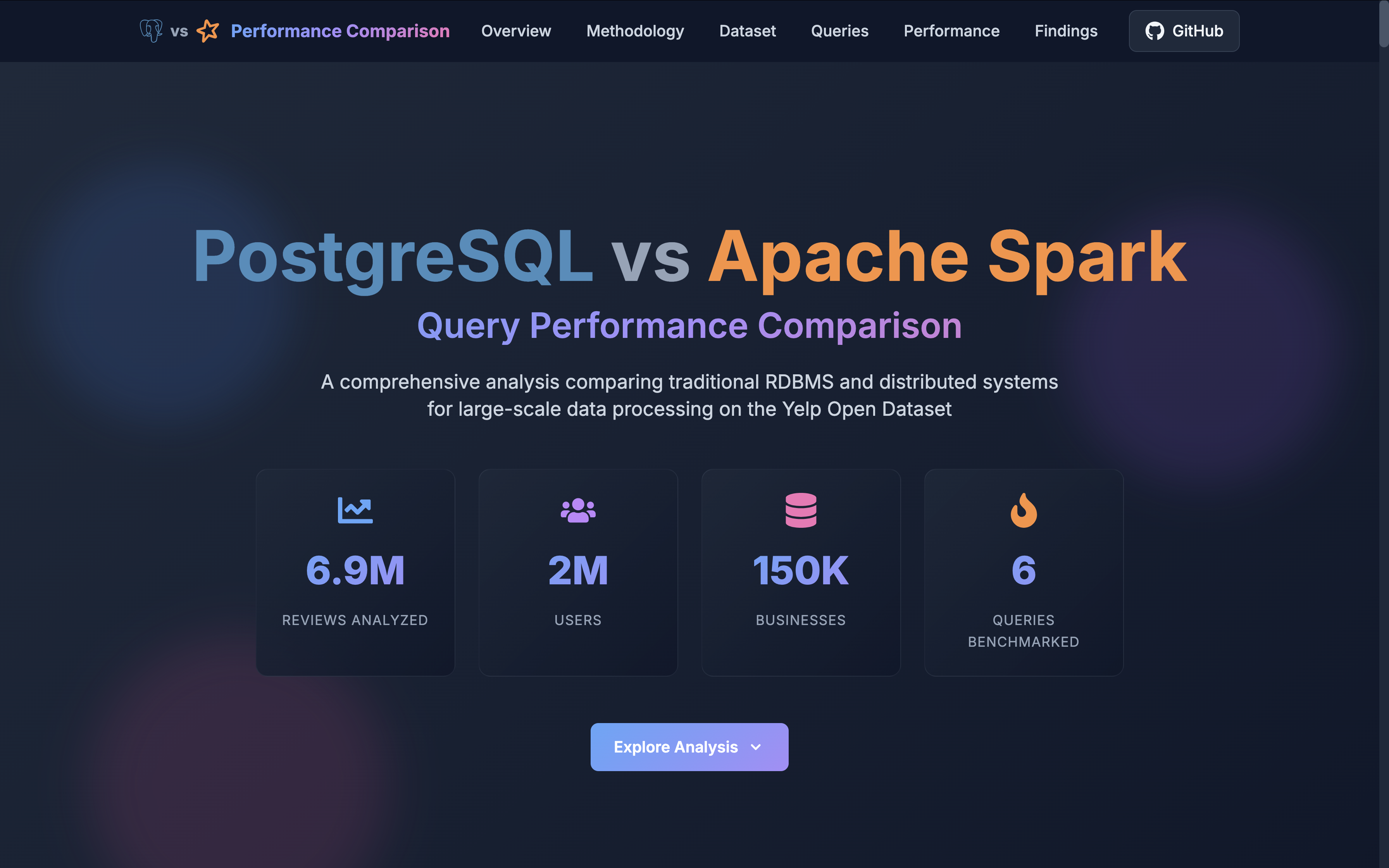Click the page's vertical scrollbar thumb

click(1384, 24)
